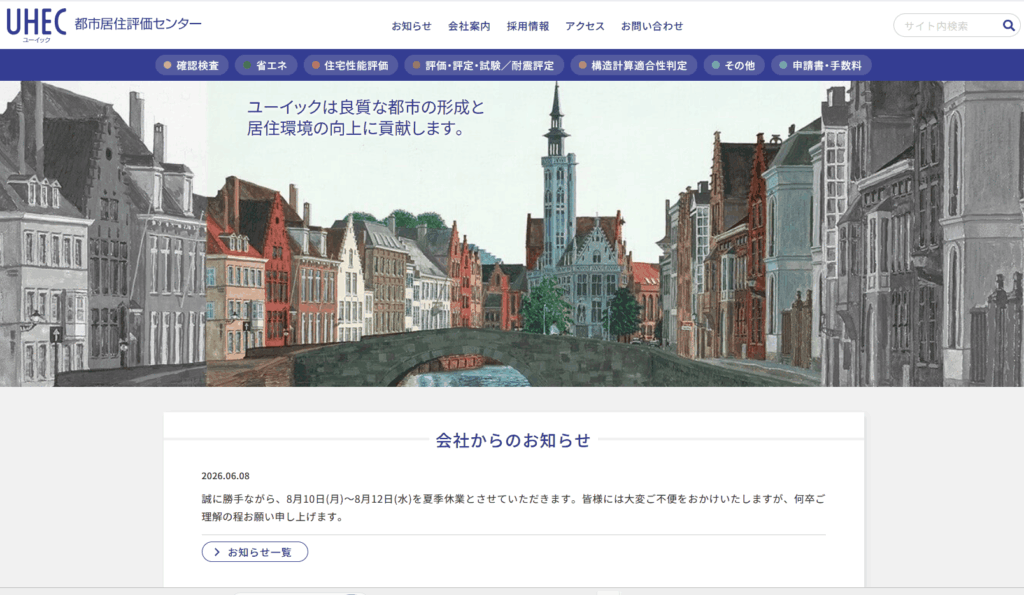The image size is (1024, 595).
Task: Click 都市居住評価センター site title
Action: pos(138,24)
